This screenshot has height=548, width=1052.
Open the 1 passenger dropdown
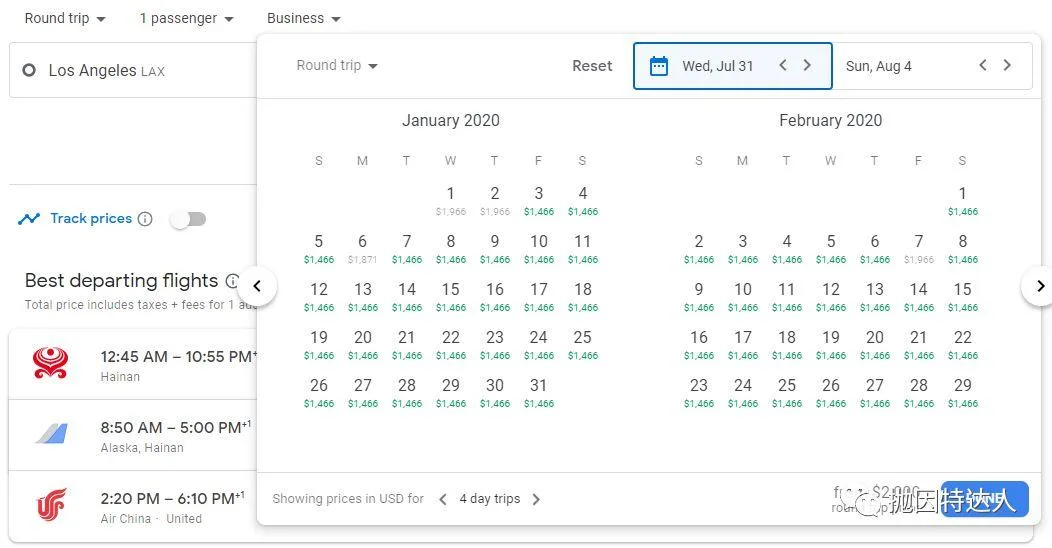tap(186, 19)
